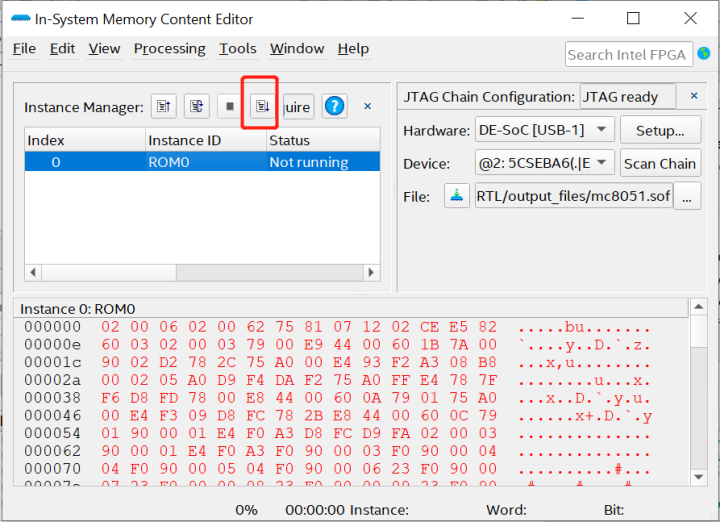720x522 pixels.
Task: Click the 0% progress indicator
Action: [246, 510]
